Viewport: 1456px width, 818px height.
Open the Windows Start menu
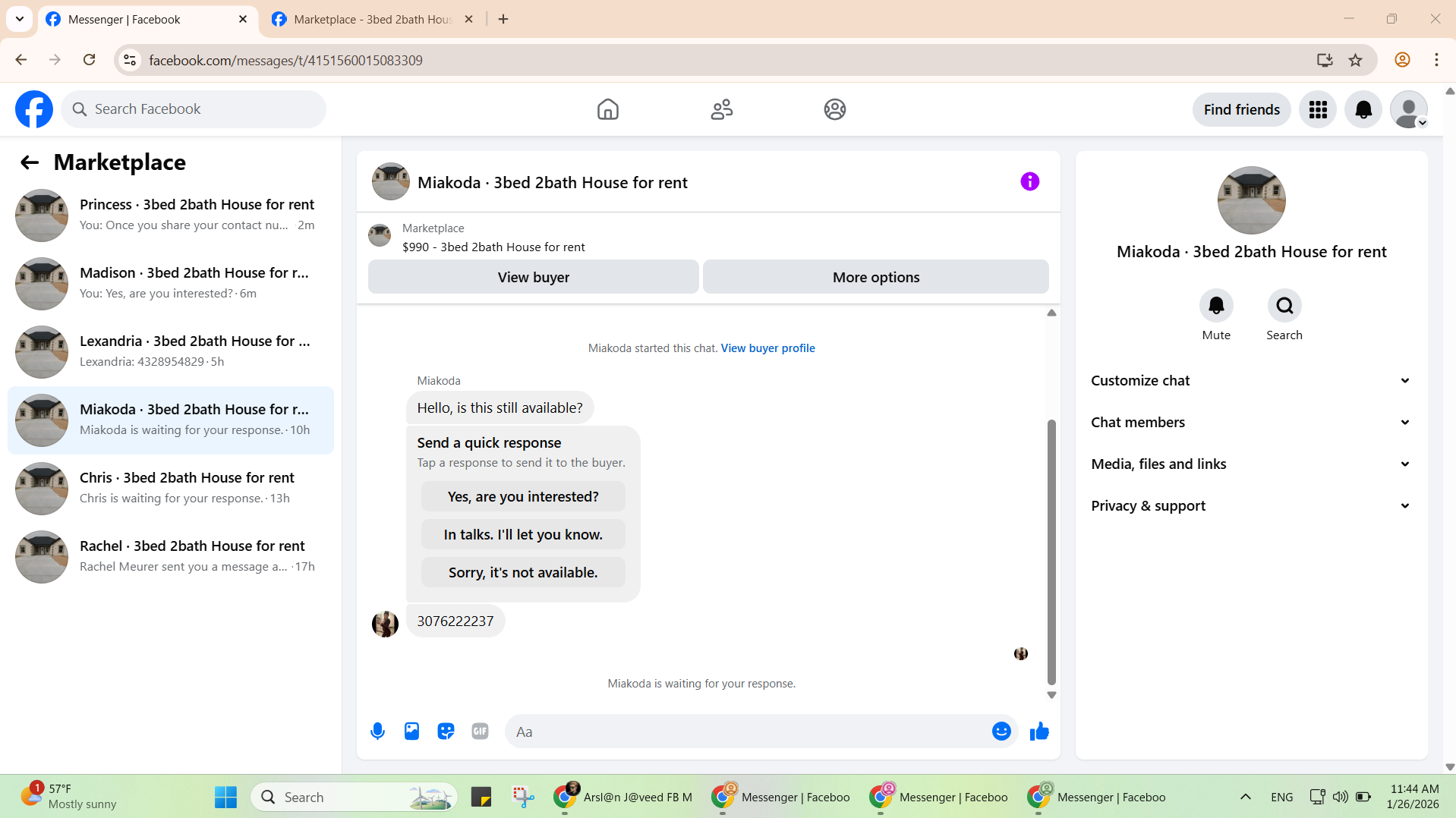(x=225, y=797)
